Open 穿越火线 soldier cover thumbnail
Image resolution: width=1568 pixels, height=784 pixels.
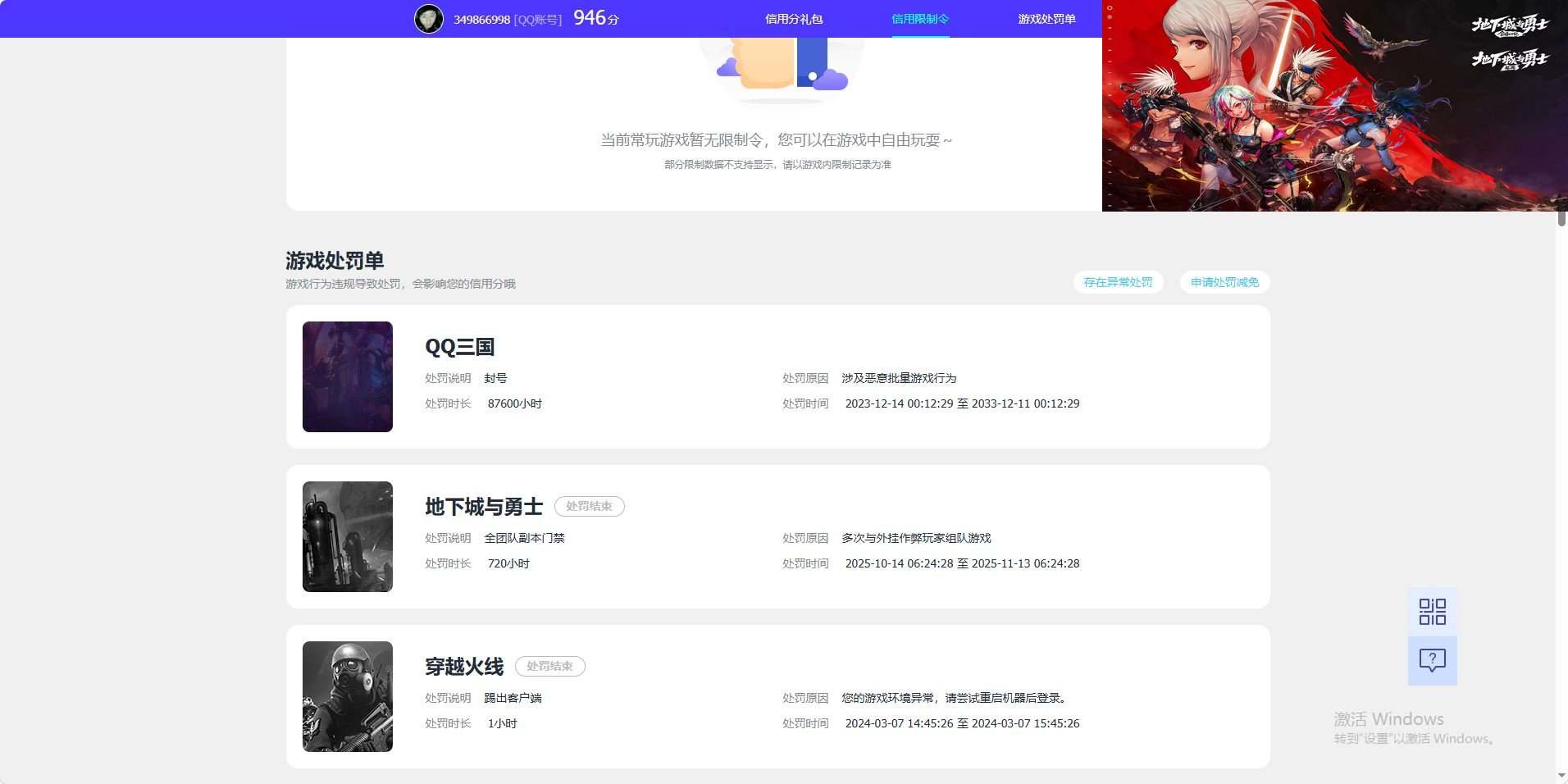point(348,696)
